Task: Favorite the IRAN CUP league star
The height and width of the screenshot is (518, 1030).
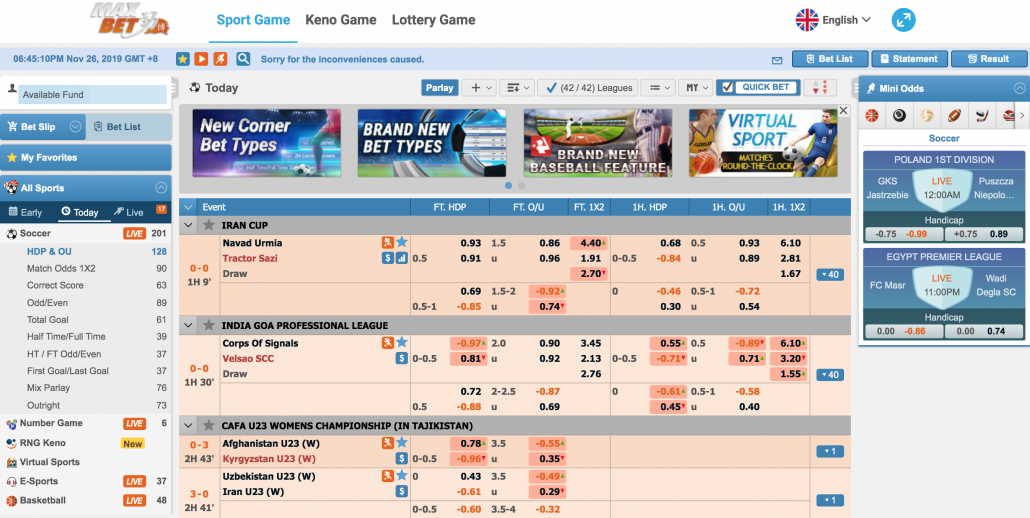Action: tap(209, 225)
